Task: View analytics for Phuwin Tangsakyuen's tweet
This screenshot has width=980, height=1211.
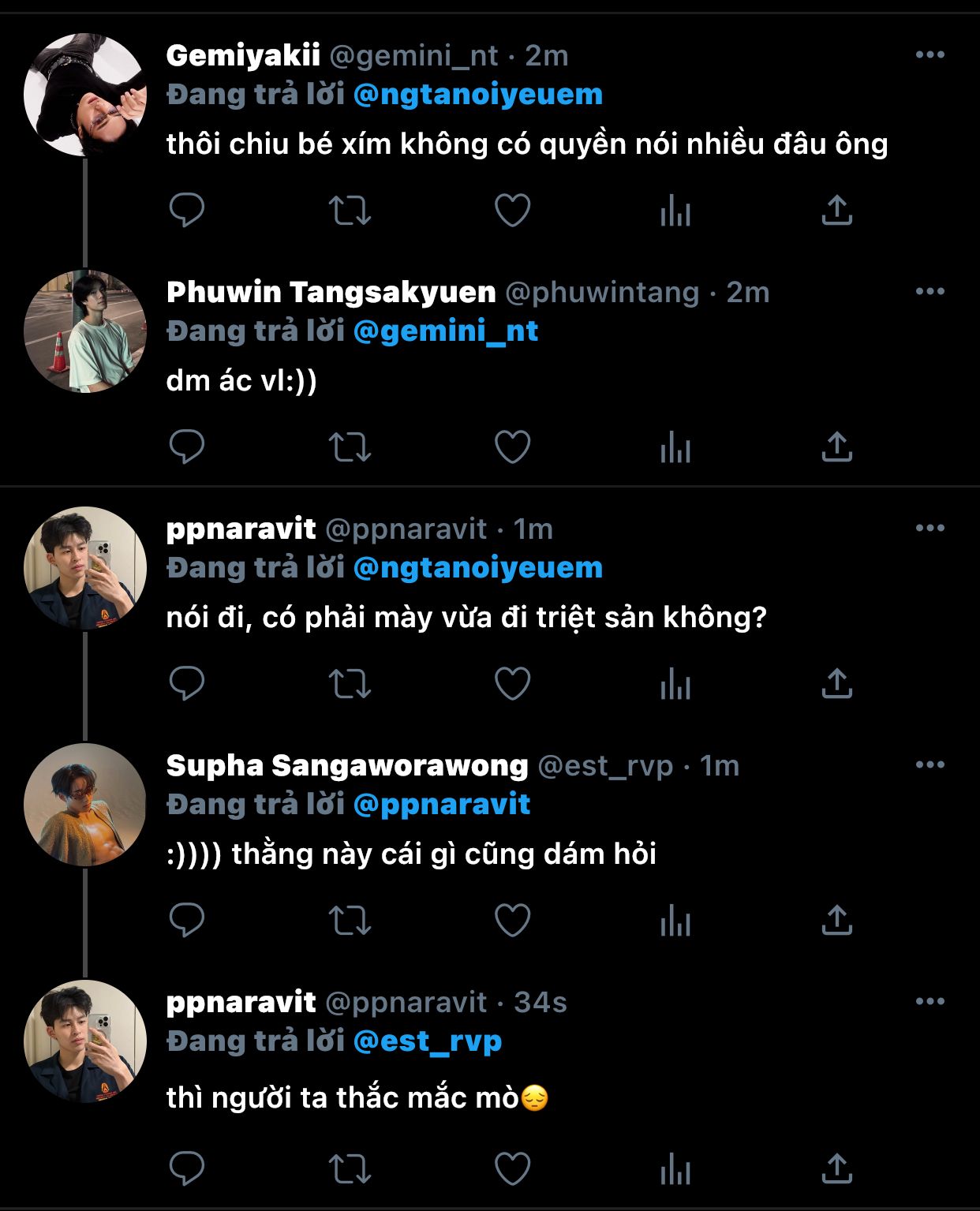Action: pyautogui.click(x=675, y=448)
